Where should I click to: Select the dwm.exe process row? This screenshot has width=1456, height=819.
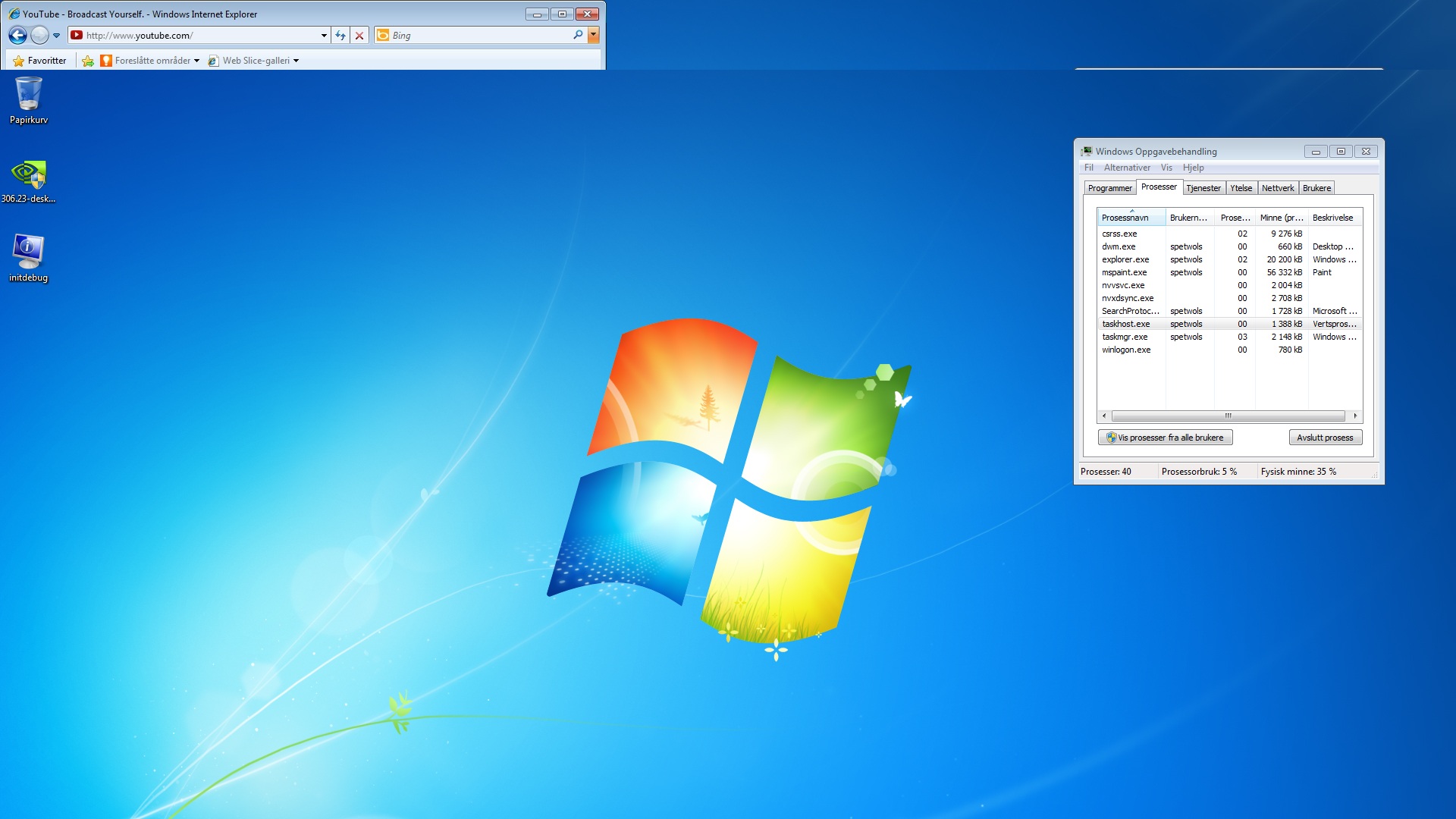[1229, 246]
